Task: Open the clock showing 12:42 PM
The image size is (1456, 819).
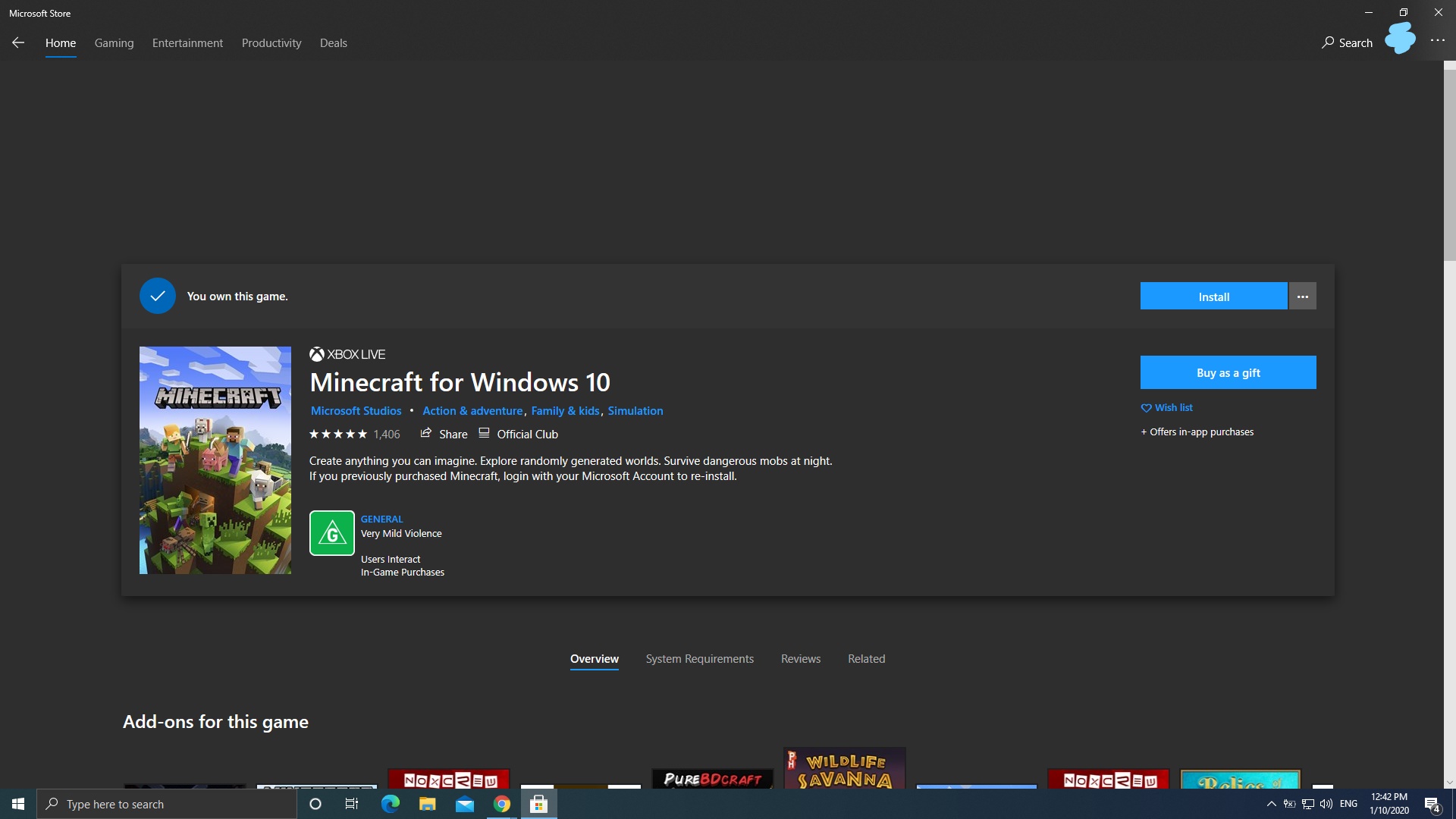Action: [x=1389, y=804]
